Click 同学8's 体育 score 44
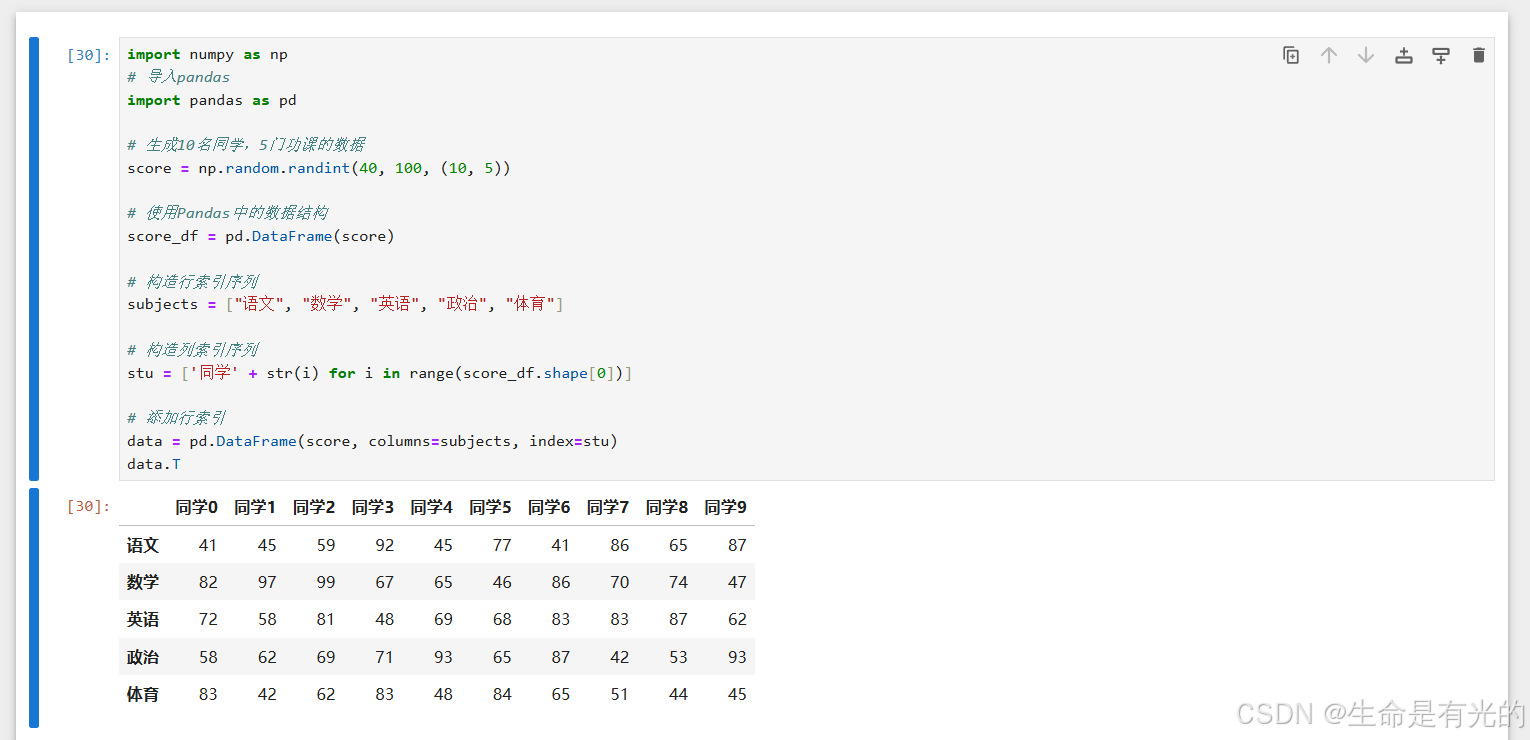This screenshot has width=1530, height=740. [x=679, y=694]
